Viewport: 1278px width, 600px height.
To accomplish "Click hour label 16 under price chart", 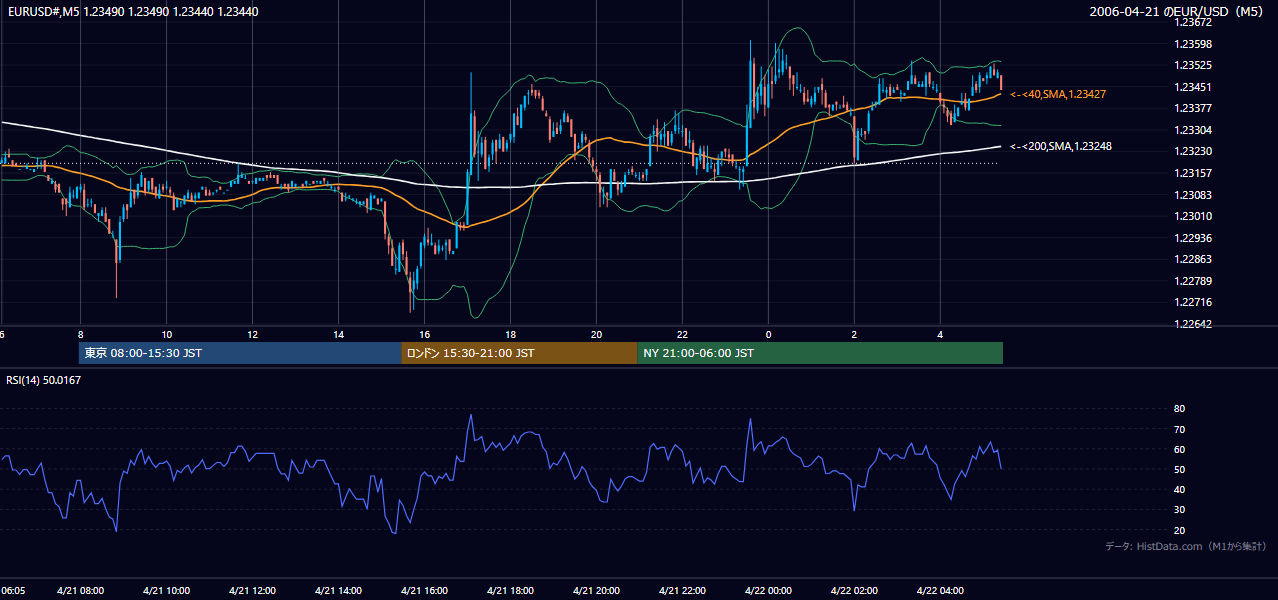I will pos(424,334).
